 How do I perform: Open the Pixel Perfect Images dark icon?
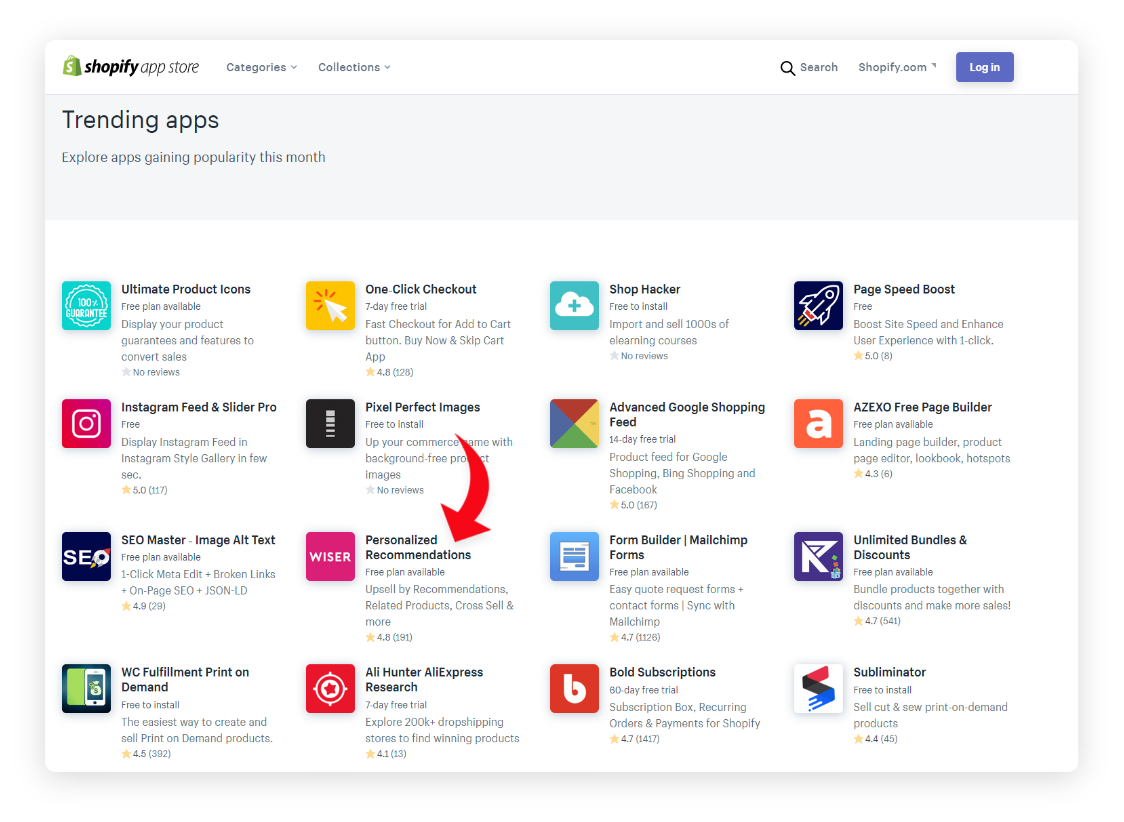click(330, 424)
